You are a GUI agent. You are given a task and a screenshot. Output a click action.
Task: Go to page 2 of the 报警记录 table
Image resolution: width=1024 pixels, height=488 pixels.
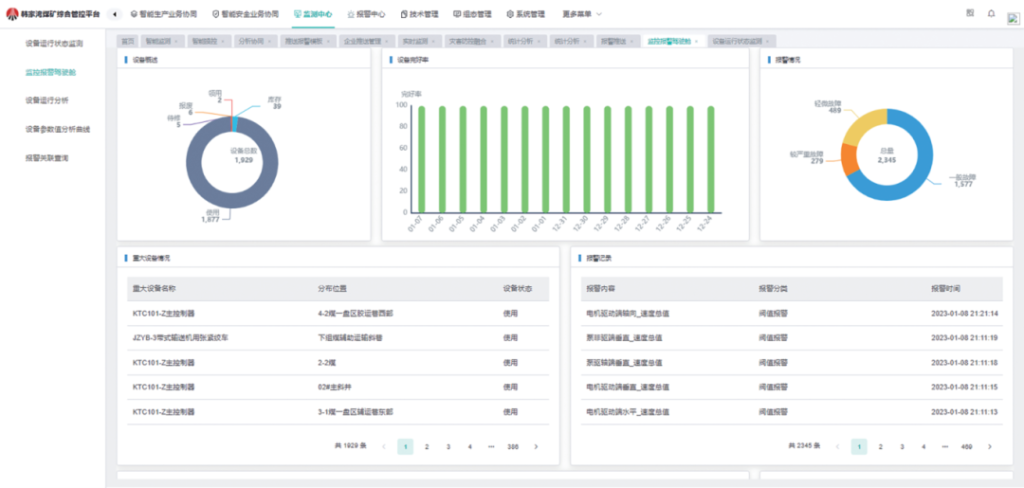880,446
